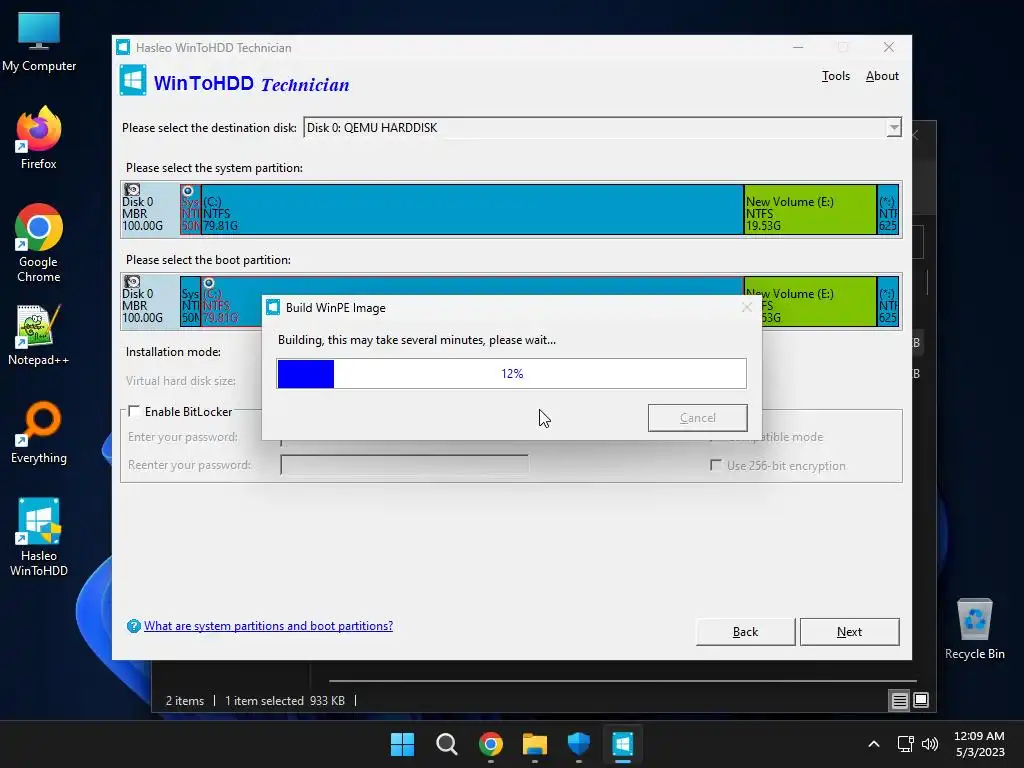This screenshot has height=768, width=1024.
Task: Open network status tray icon
Action: coord(905,744)
